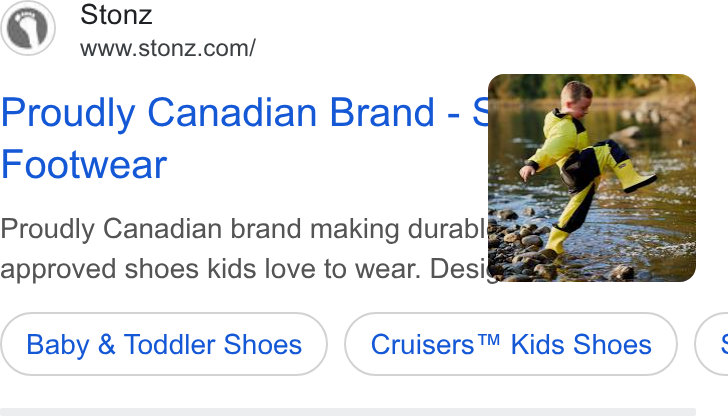The height and width of the screenshot is (416, 728).
Task: Click the grey divider bar below the chips
Action: [x=348, y=412]
